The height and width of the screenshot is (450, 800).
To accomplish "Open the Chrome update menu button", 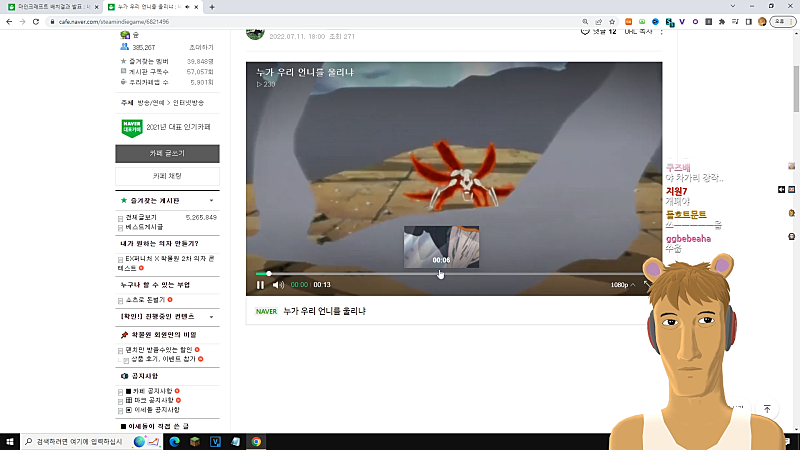I will coord(783,21).
